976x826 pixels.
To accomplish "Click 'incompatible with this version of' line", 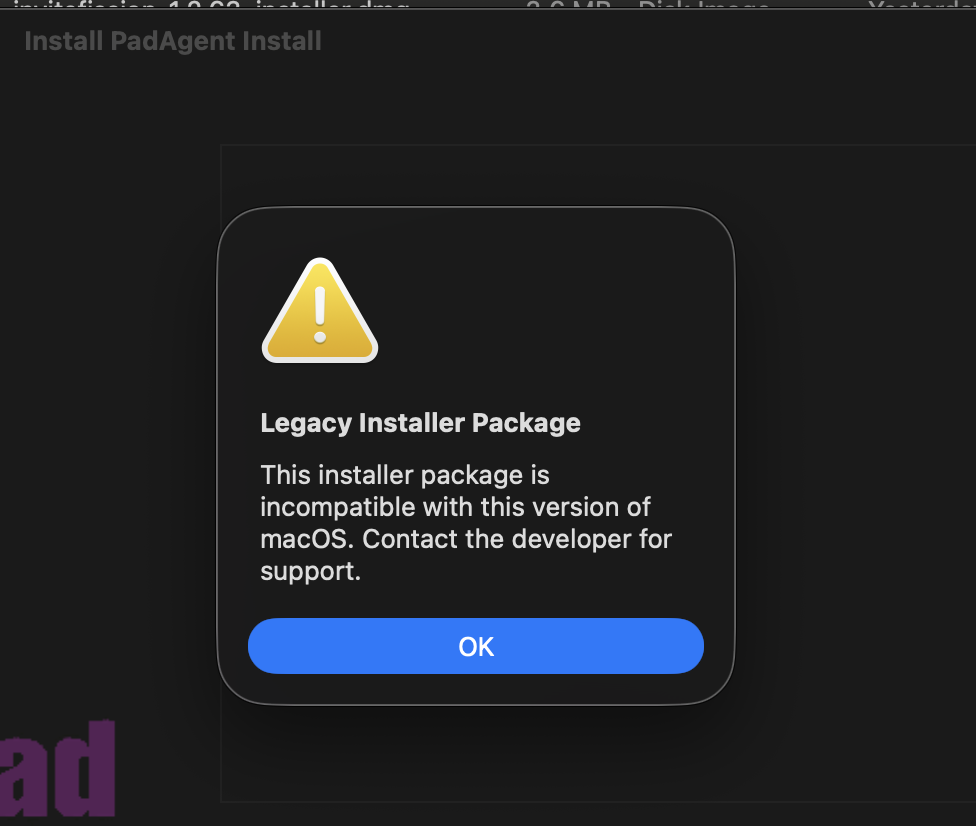I will [x=456, y=507].
